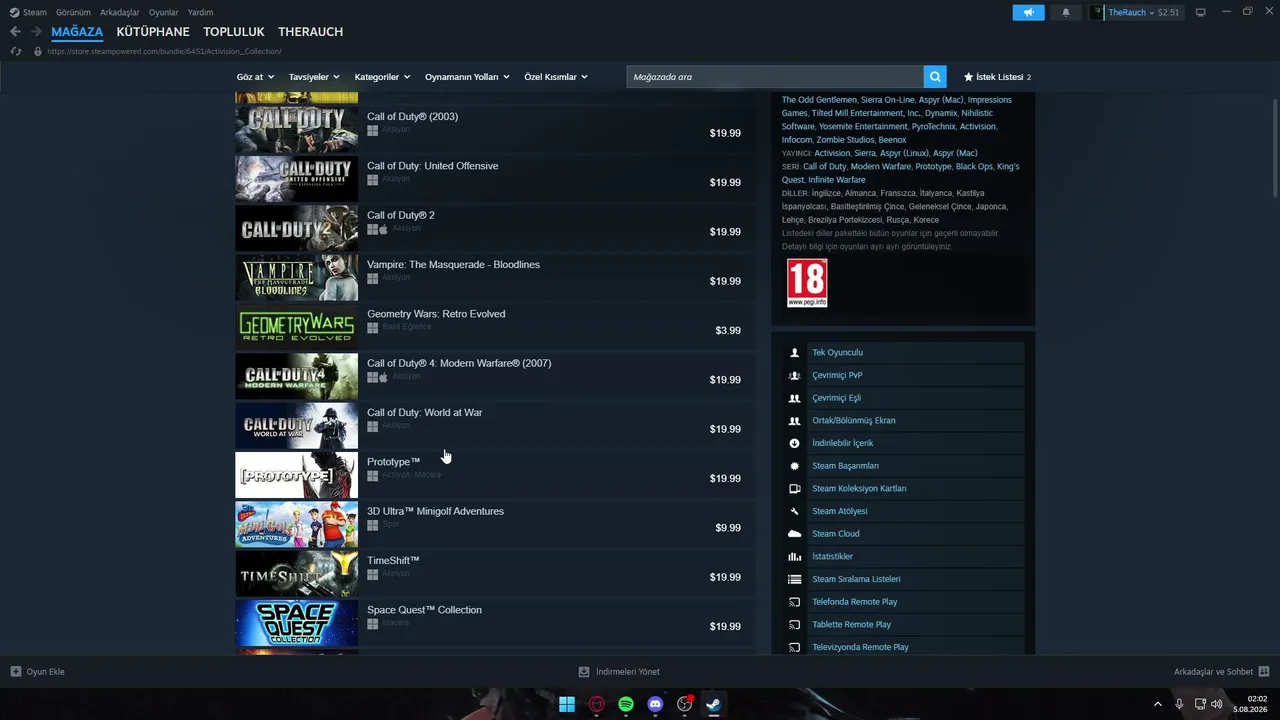Switch to Big Picture mode icon
The width and height of the screenshot is (1280, 720).
coord(1201,12)
